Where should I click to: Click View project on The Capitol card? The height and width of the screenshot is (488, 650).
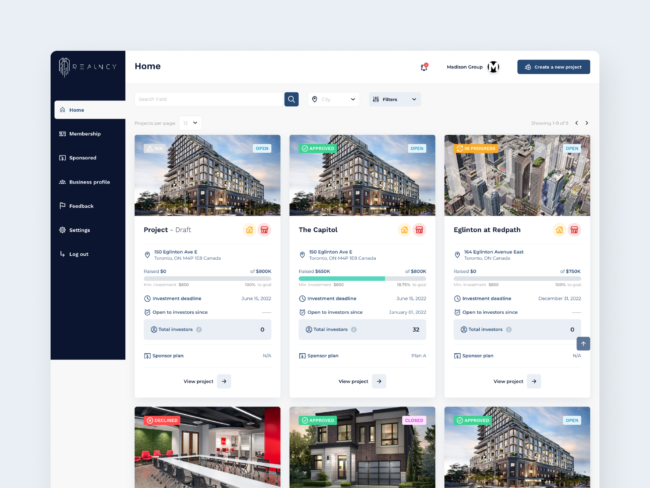pos(353,381)
